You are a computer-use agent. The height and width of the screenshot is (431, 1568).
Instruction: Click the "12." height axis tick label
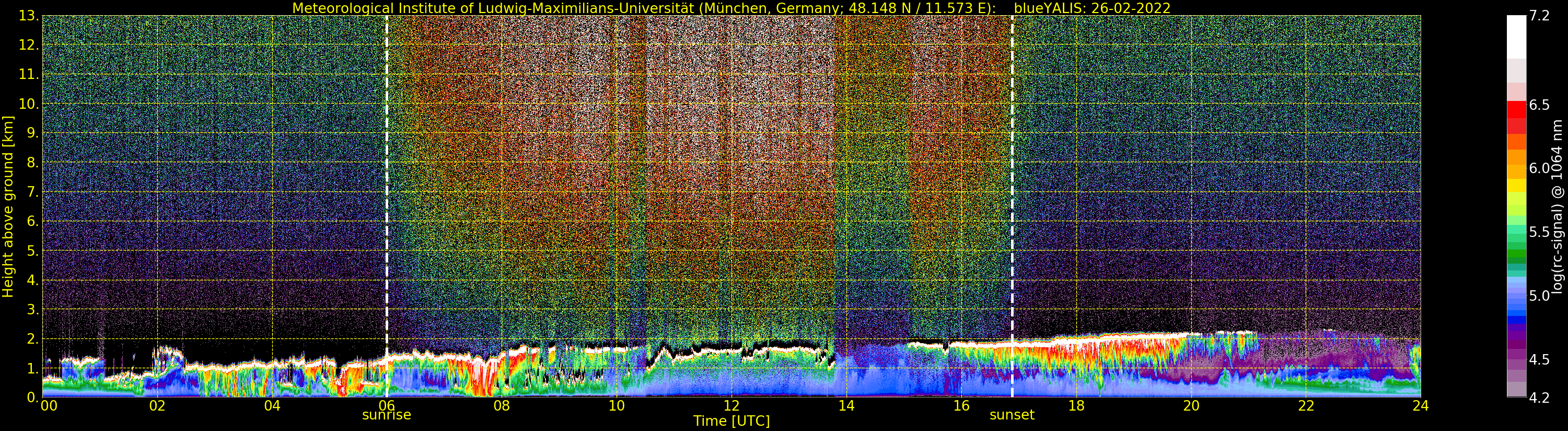29,45
